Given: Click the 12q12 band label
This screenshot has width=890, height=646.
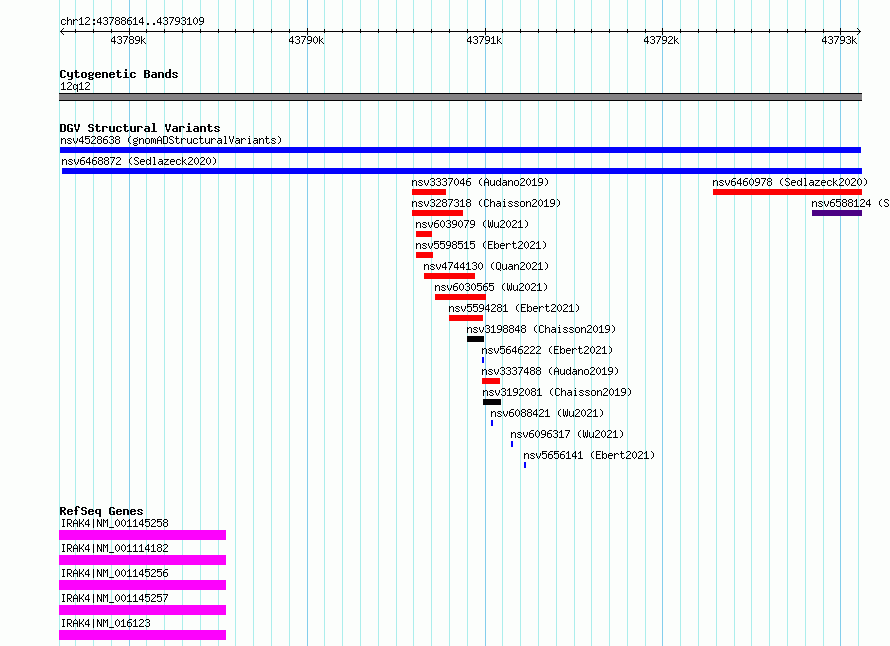Looking at the screenshot, I should coord(75,86).
